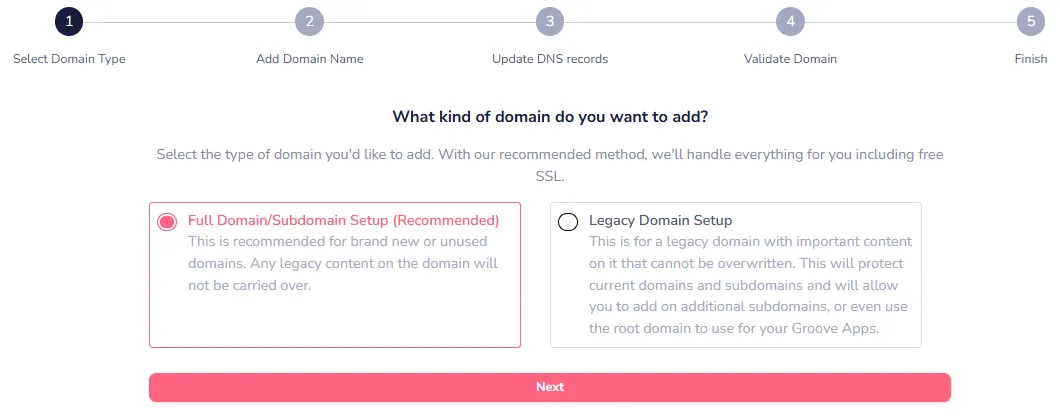Image resolution: width=1060 pixels, height=419 pixels.
Task: Select the Validate Domain step label
Action: click(790, 59)
